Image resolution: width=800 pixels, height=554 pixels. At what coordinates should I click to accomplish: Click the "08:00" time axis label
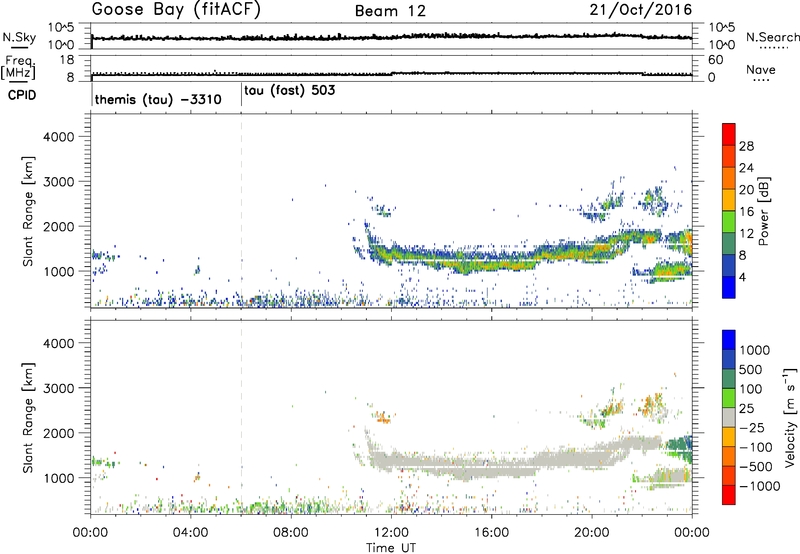pyautogui.click(x=291, y=533)
